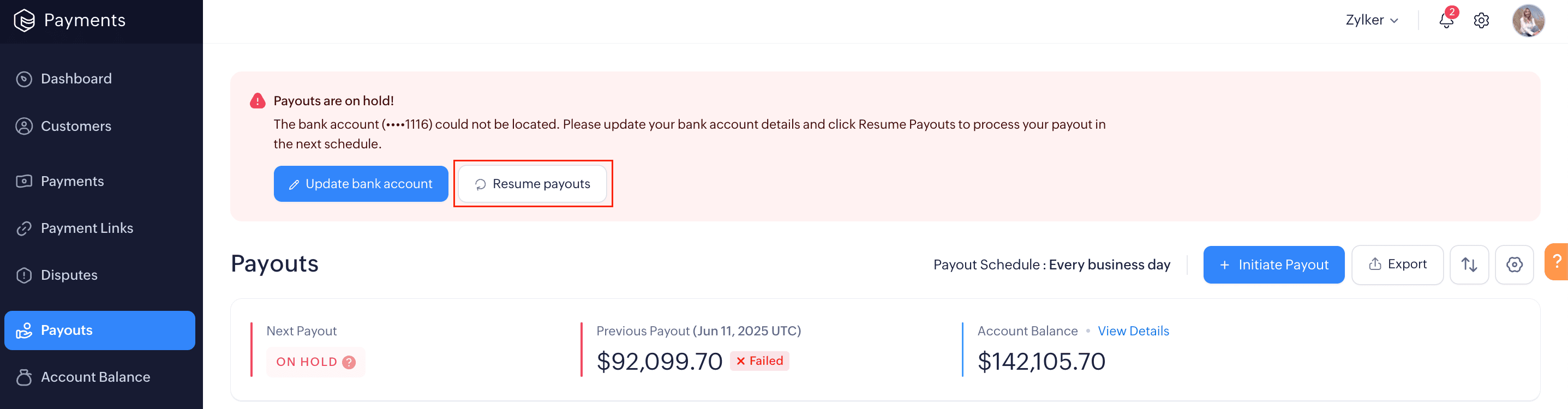The height and width of the screenshot is (409, 1568).
Task: Click the Initiate Payout button
Action: (x=1273, y=264)
